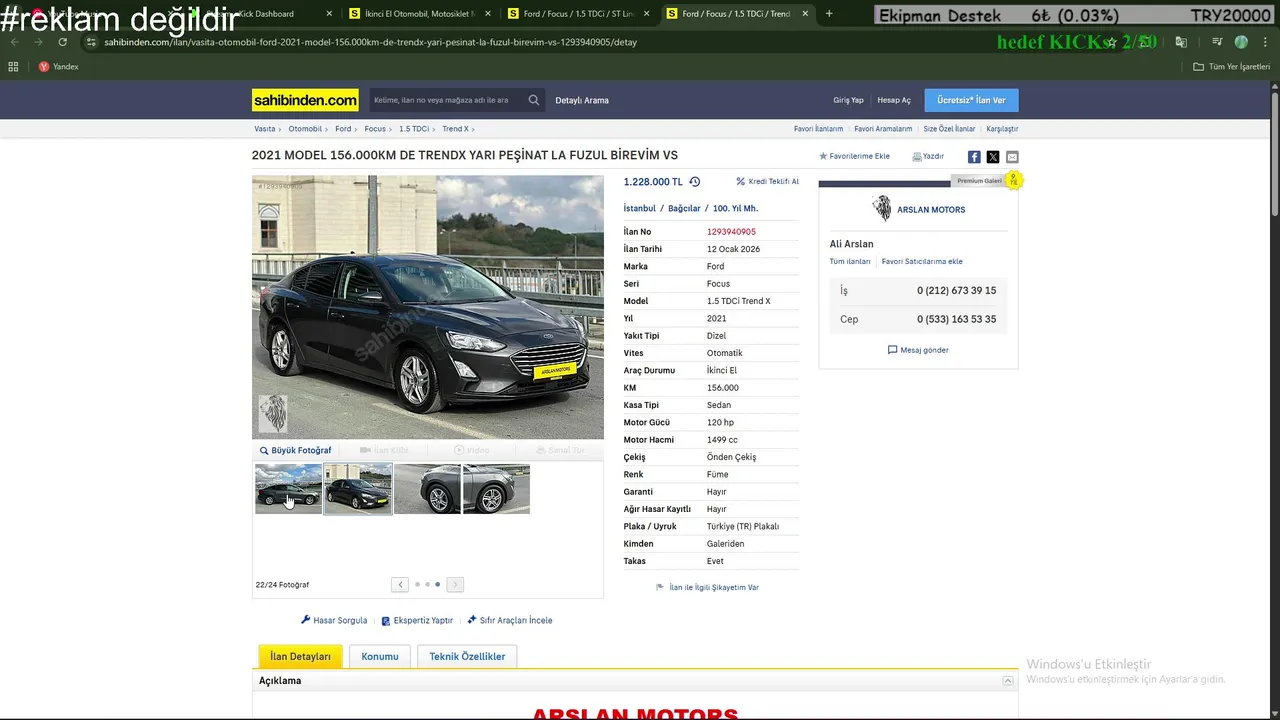The image size is (1280, 720).
Task: Share listing via email envelope icon
Action: (1012, 157)
